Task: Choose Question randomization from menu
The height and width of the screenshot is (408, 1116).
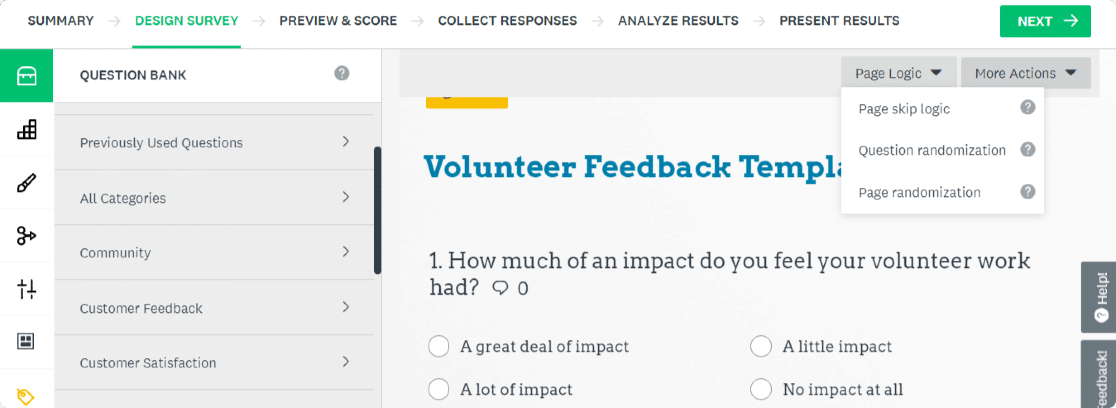Action: (x=932, y=150)
